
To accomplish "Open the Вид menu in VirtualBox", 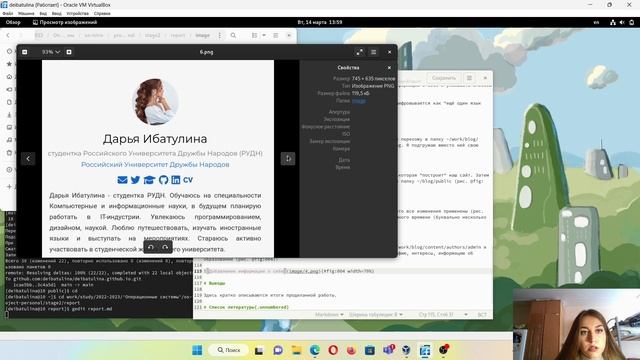I will 43,13.
